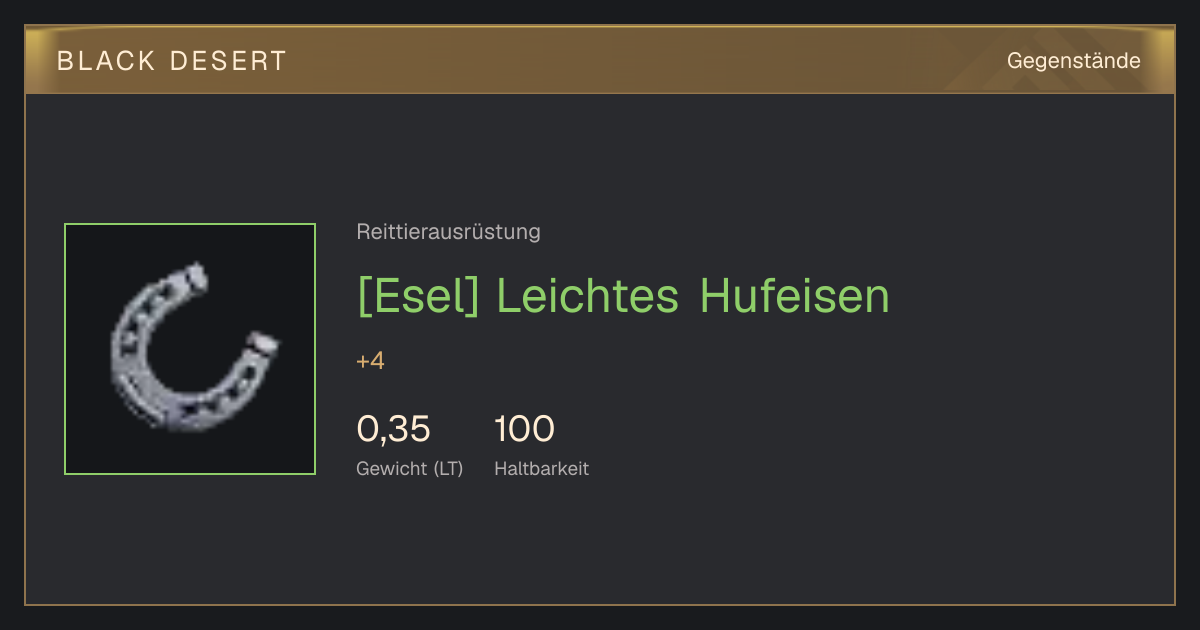1200x630 pixels.
Task: Open the Gegenstände section link
Action: (1073, 61)
